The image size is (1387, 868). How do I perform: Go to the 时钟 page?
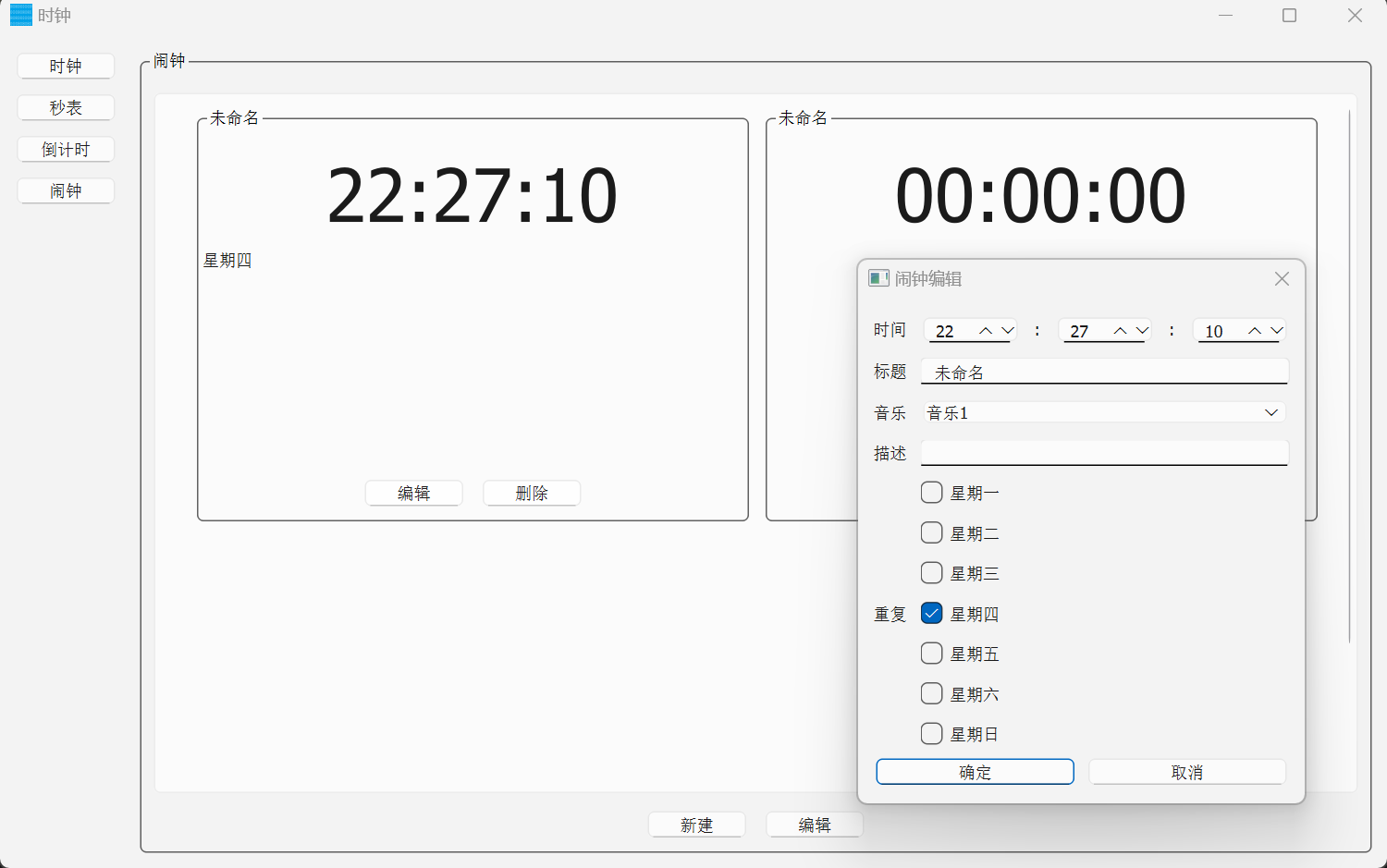pyautogui.click(x=66, y=67)
